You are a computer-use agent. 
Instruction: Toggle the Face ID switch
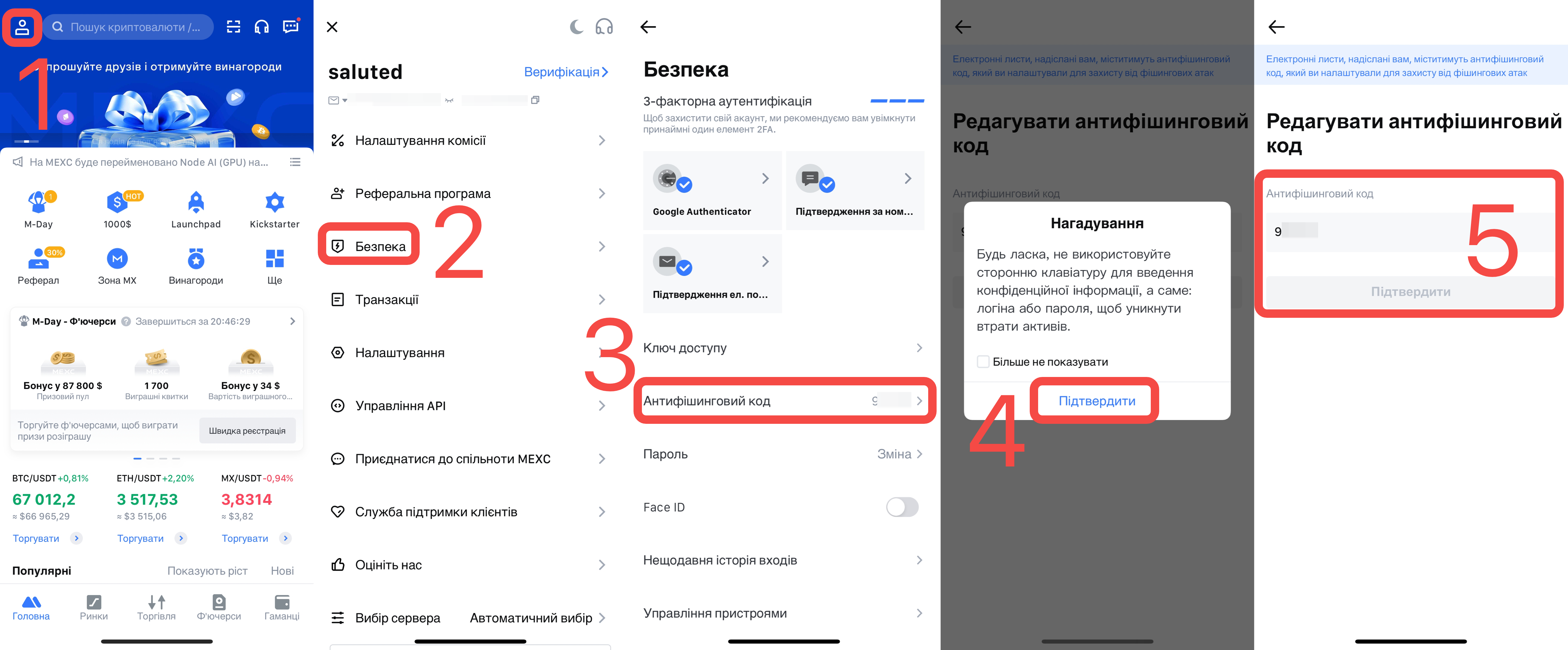point(902,507)
